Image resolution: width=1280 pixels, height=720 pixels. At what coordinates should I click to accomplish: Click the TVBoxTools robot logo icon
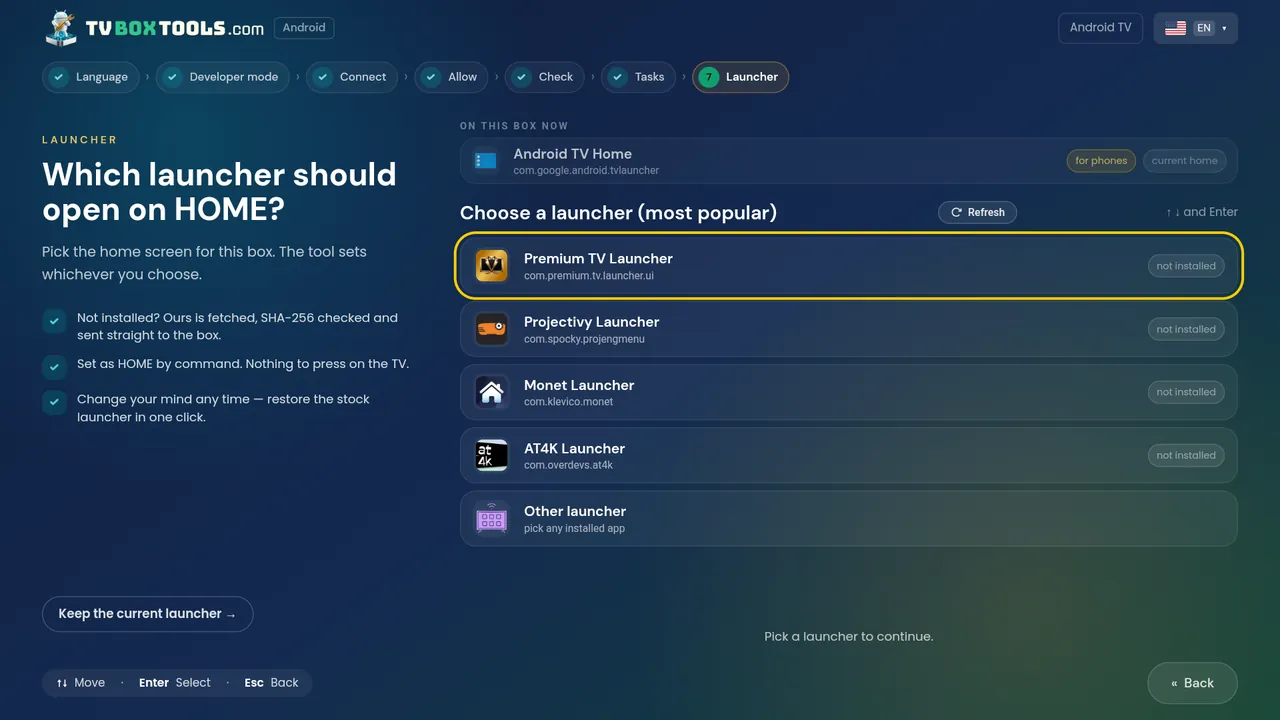pyautogui.click(x=61, y=28)
